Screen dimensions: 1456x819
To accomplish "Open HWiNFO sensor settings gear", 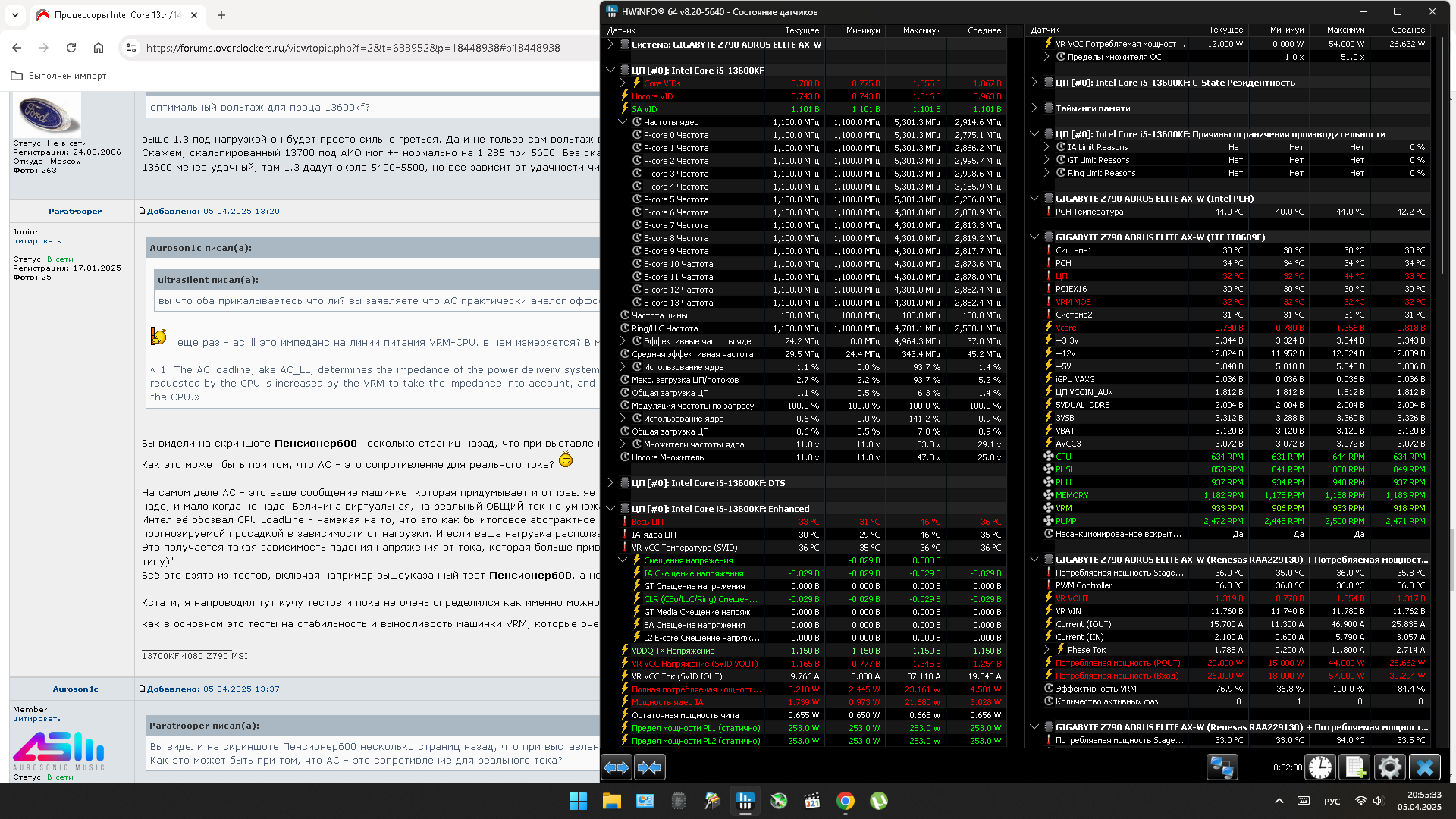I will pos(1389,767).
